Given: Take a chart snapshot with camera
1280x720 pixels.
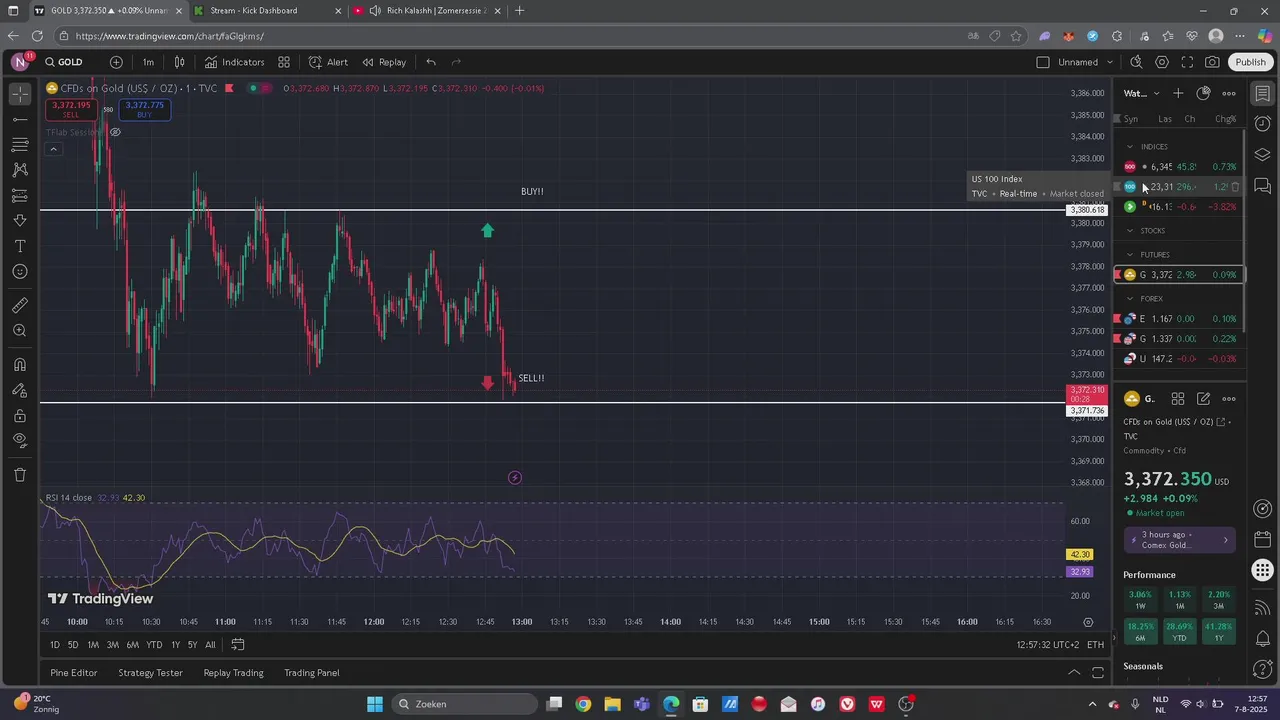Looking at the screenshot, I should point(1212,62).
